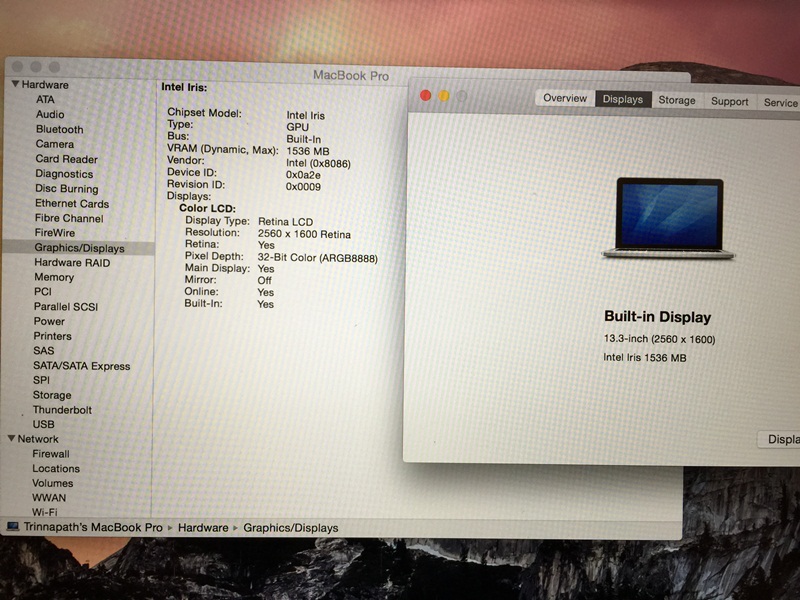Select FireWire in the sidebar
800x600 pixels.
click(55, 233)
